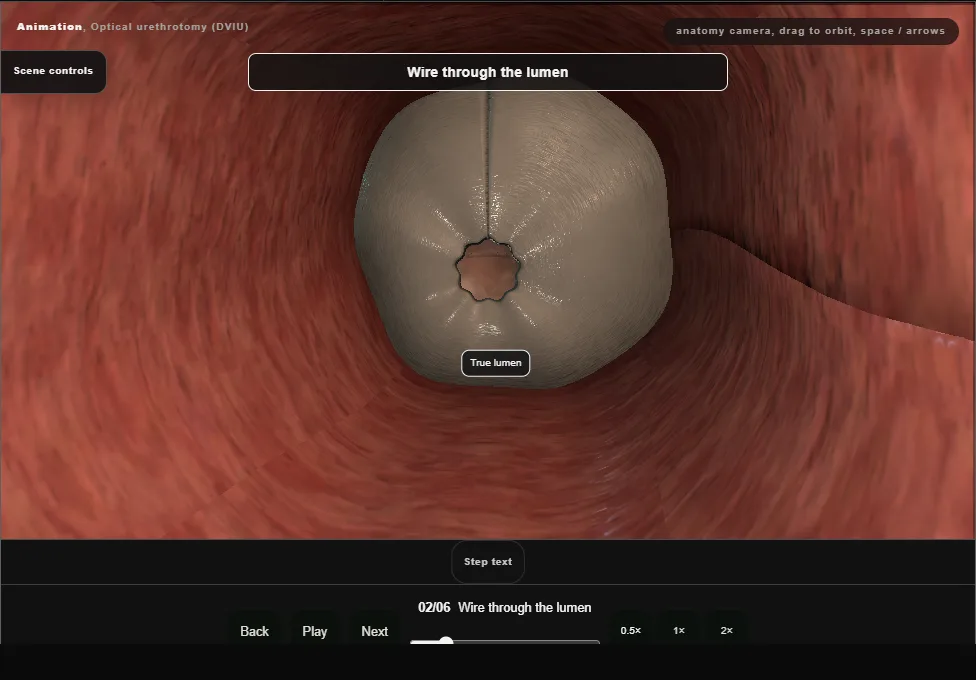Open the Scene controls panel
976x680 pixels.
[53, 72]
